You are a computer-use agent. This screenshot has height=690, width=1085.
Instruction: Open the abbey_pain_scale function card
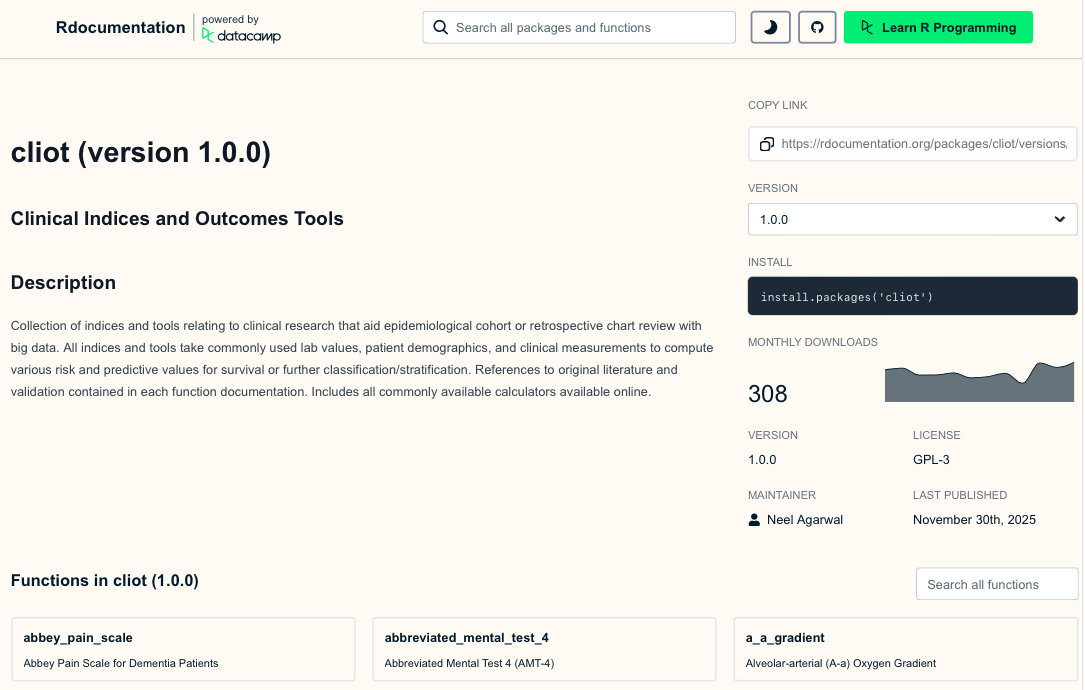(x=183, y=649)
